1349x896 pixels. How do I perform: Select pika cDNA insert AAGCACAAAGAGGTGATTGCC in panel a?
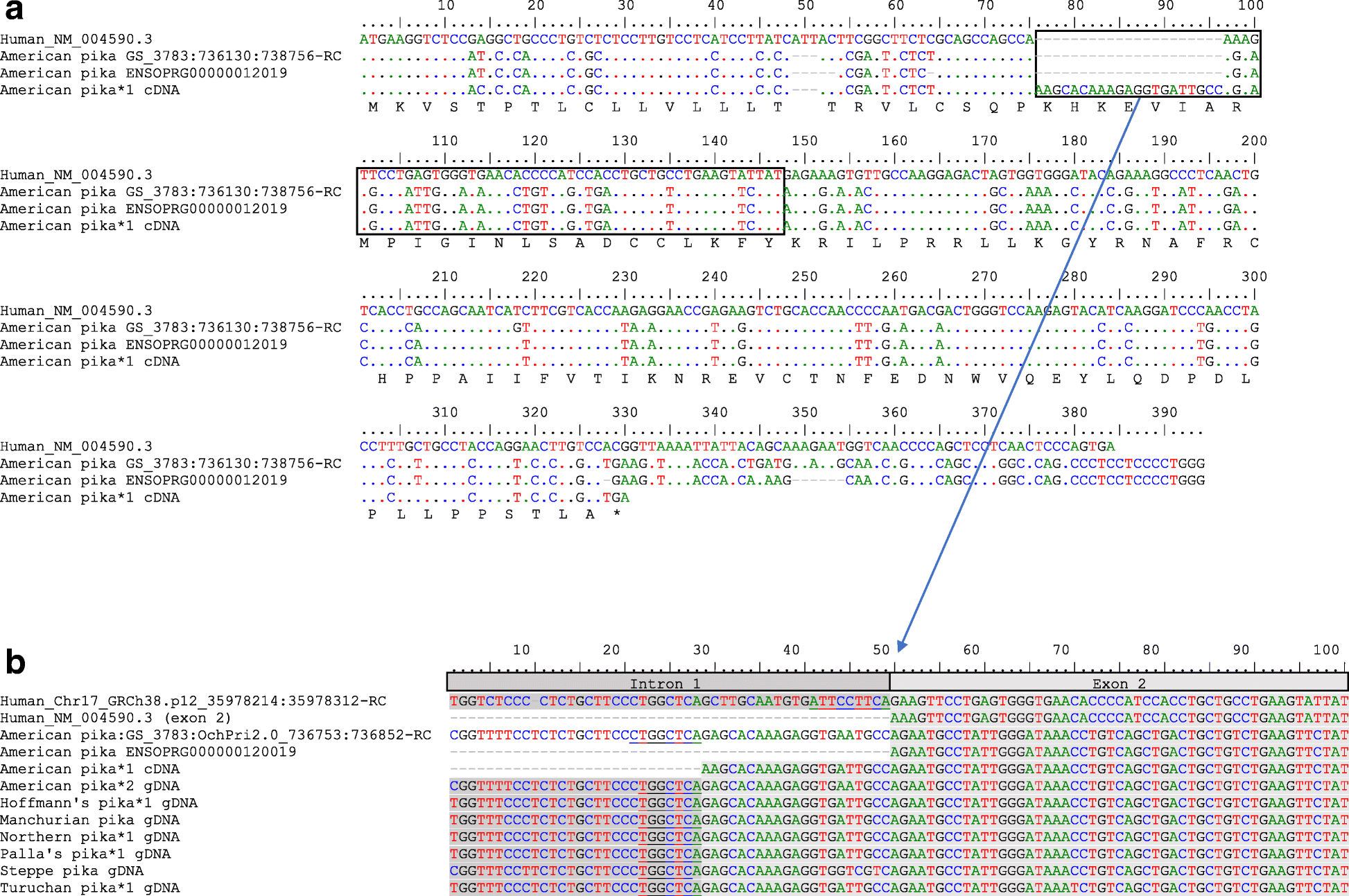[x=1129, y=90]
